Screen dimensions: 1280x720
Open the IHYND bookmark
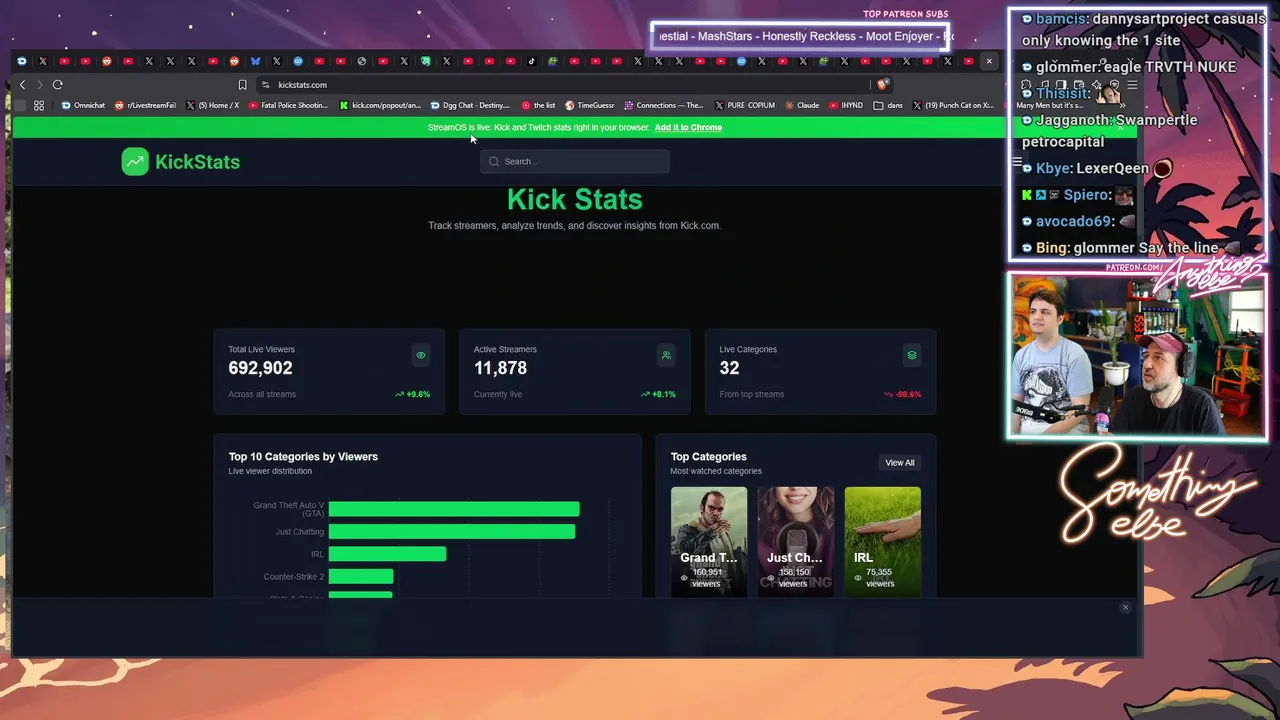pyautogui.click(x=846, y=105)
